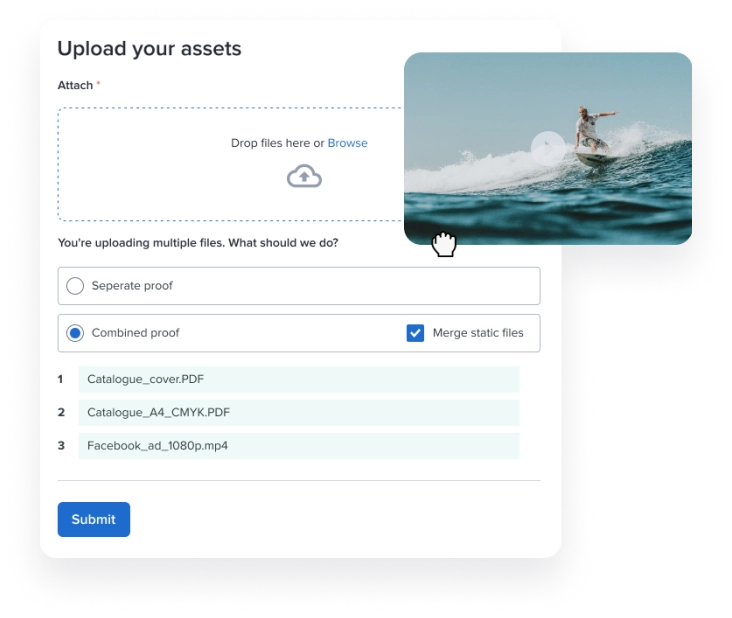
Task: Click file number 3 in list
Action: point(61,446)
